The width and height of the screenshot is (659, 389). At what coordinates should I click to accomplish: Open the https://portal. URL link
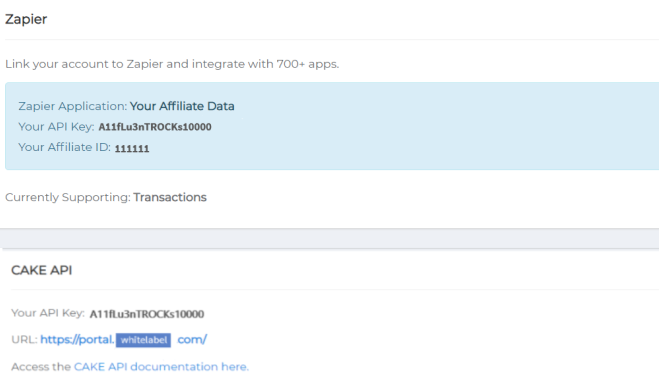pyautogui.click(x=77, y=339)
